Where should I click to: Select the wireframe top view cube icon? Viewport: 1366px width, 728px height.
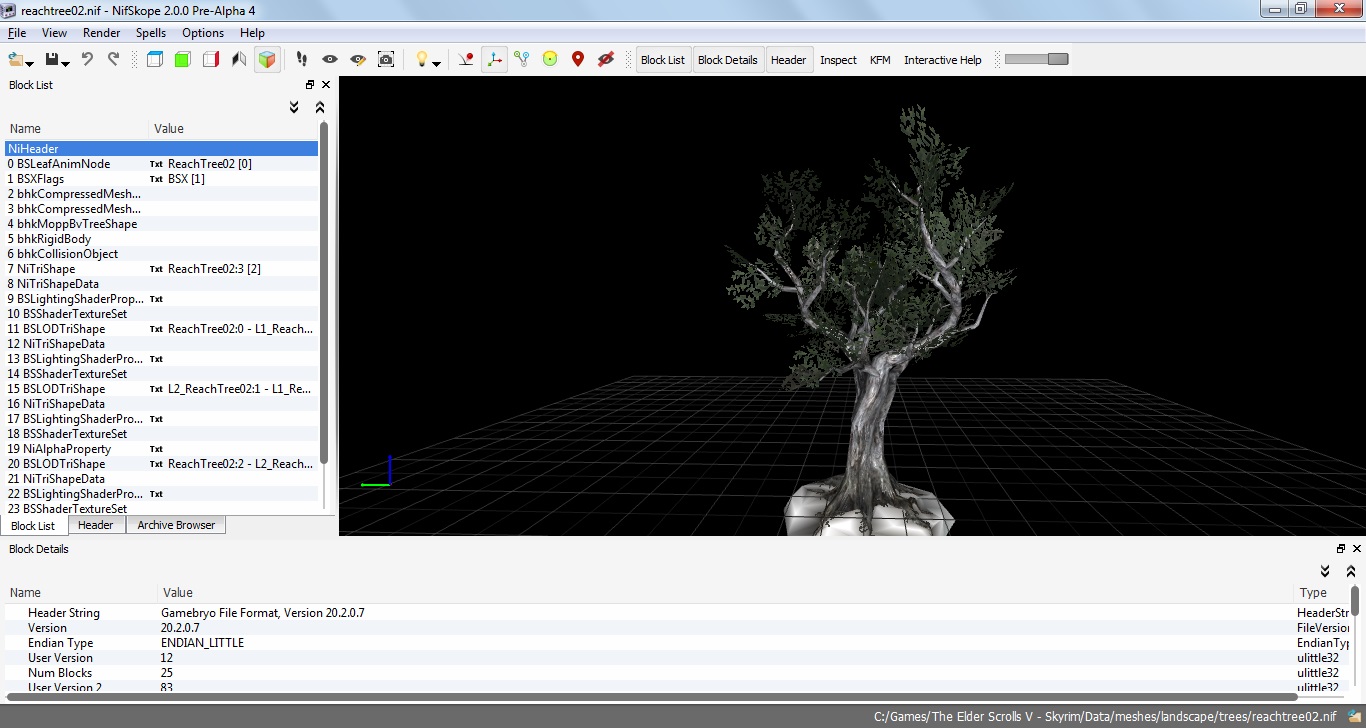[x=155, y=60]
